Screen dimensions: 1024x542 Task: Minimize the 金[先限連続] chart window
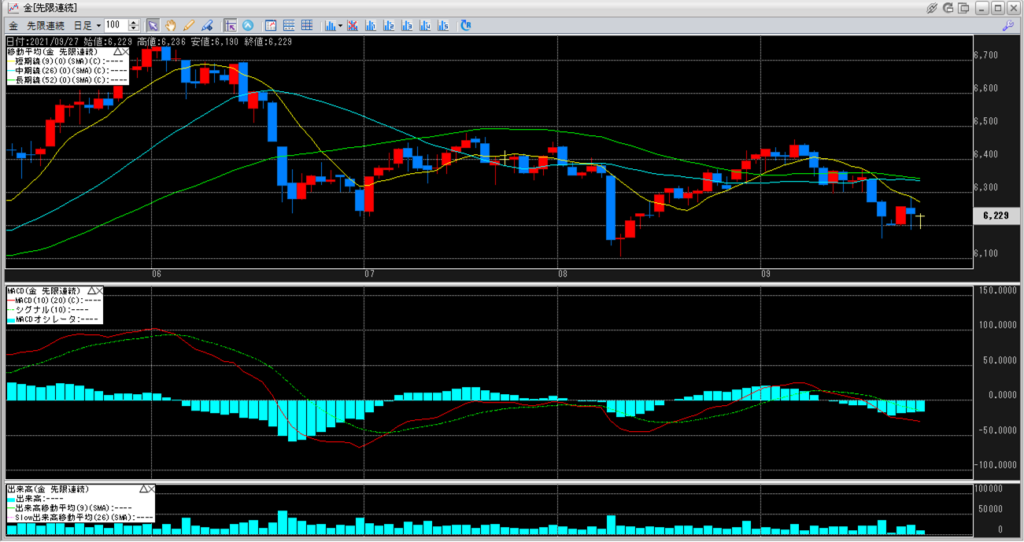(x=982, y=8)
